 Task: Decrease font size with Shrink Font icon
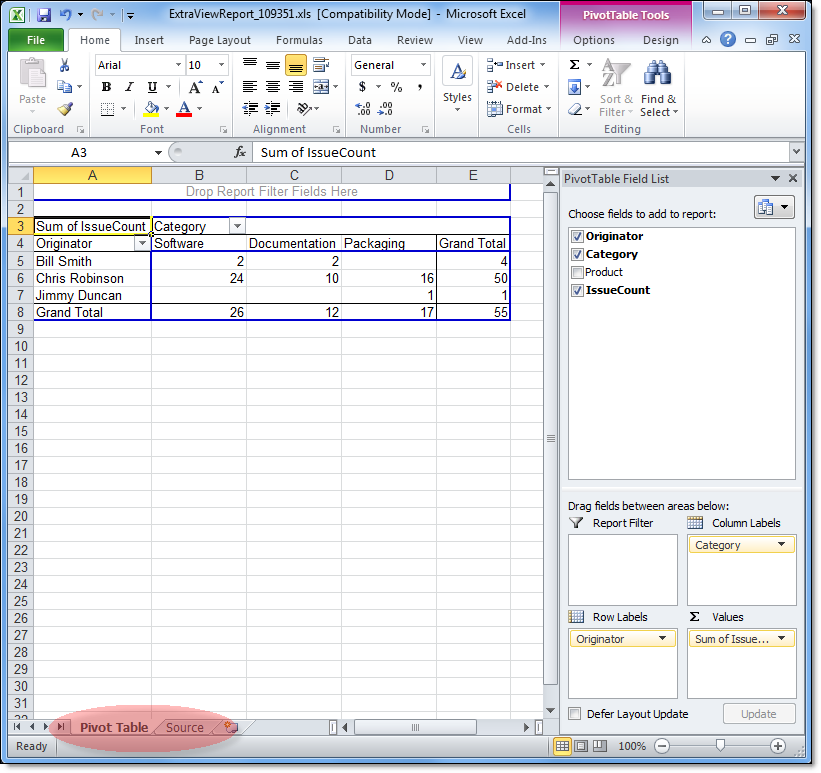coord(218,87)
